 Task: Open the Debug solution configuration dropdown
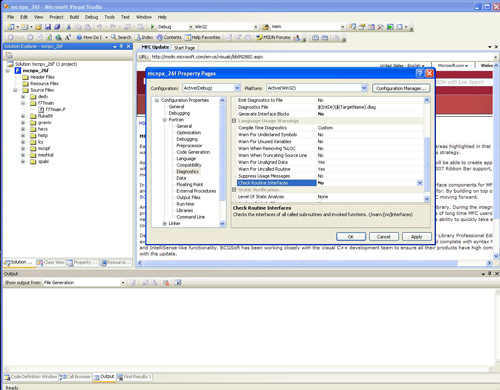pos(191,27)
